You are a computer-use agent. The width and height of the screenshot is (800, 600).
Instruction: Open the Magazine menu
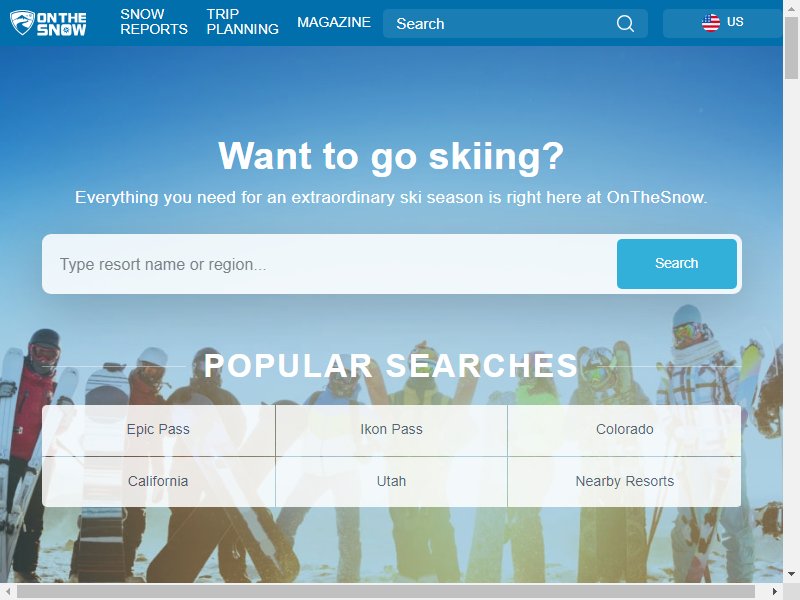tap(334, 22)
